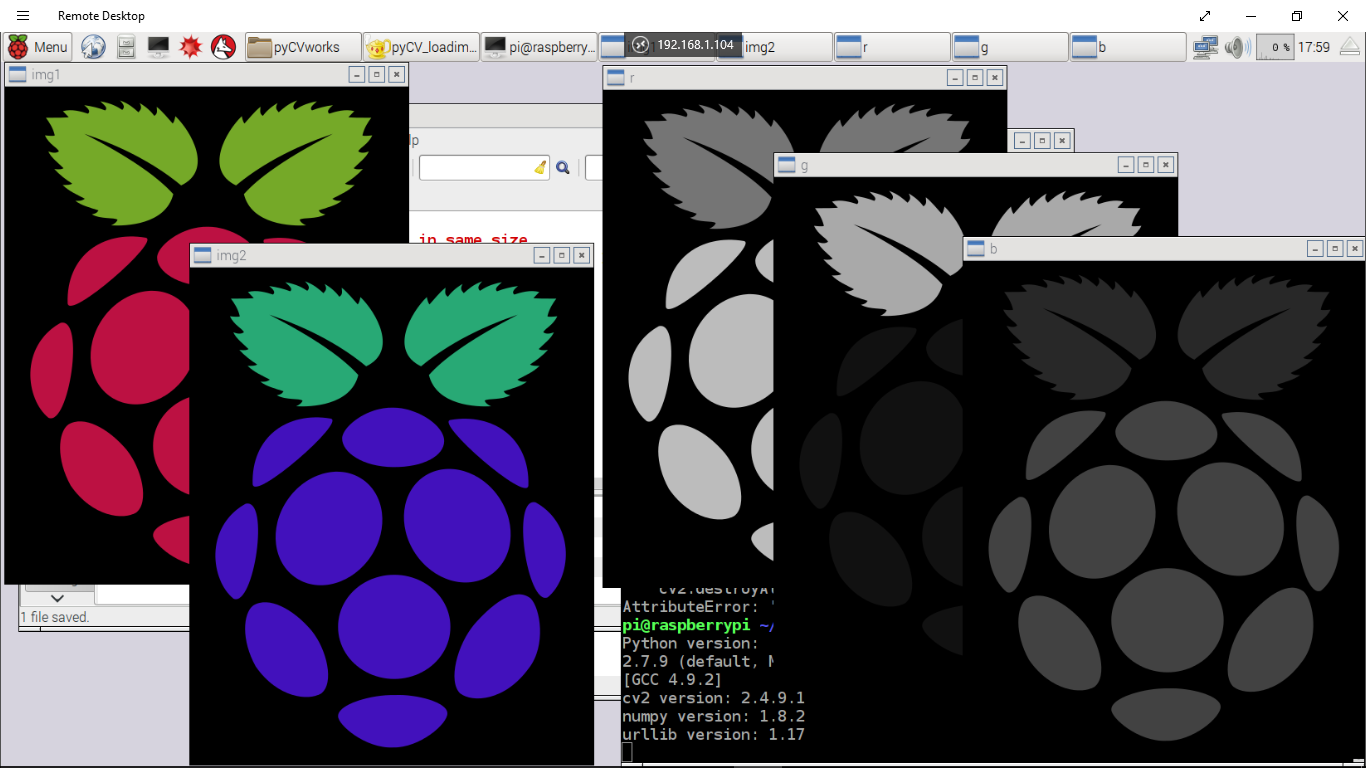The image size is (1366, 768).
Task: Maximize the r window
Action: [x=974, y=77]
